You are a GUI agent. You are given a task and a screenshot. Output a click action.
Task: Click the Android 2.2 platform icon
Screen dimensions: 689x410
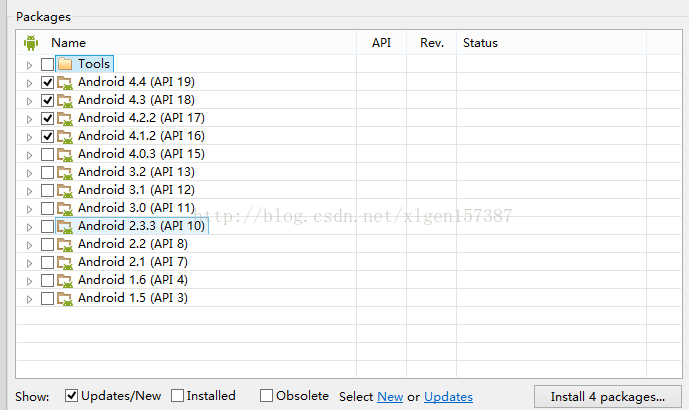(x=65, y=245)
